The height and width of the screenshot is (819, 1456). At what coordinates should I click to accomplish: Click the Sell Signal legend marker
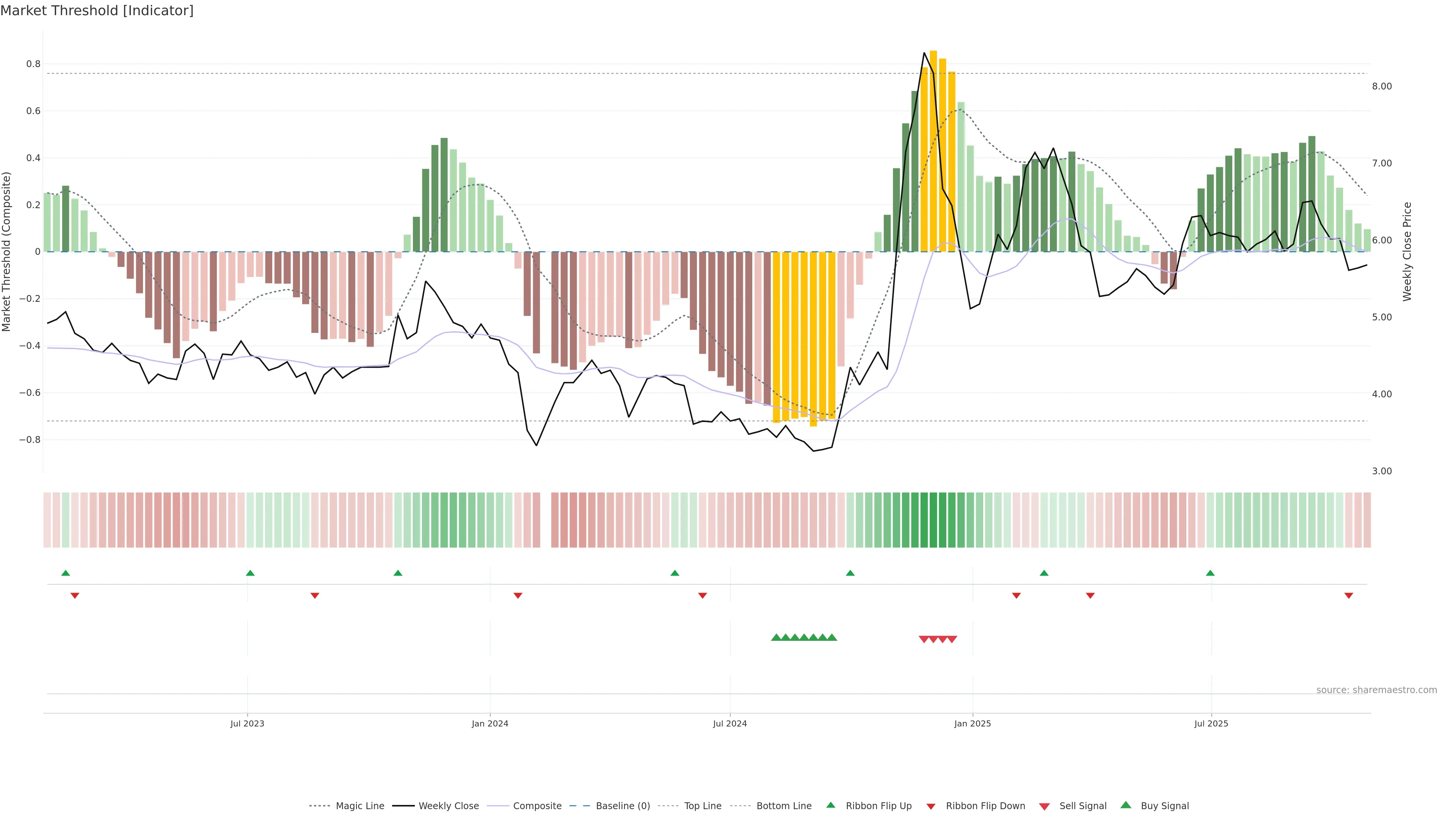point(1045,806)
